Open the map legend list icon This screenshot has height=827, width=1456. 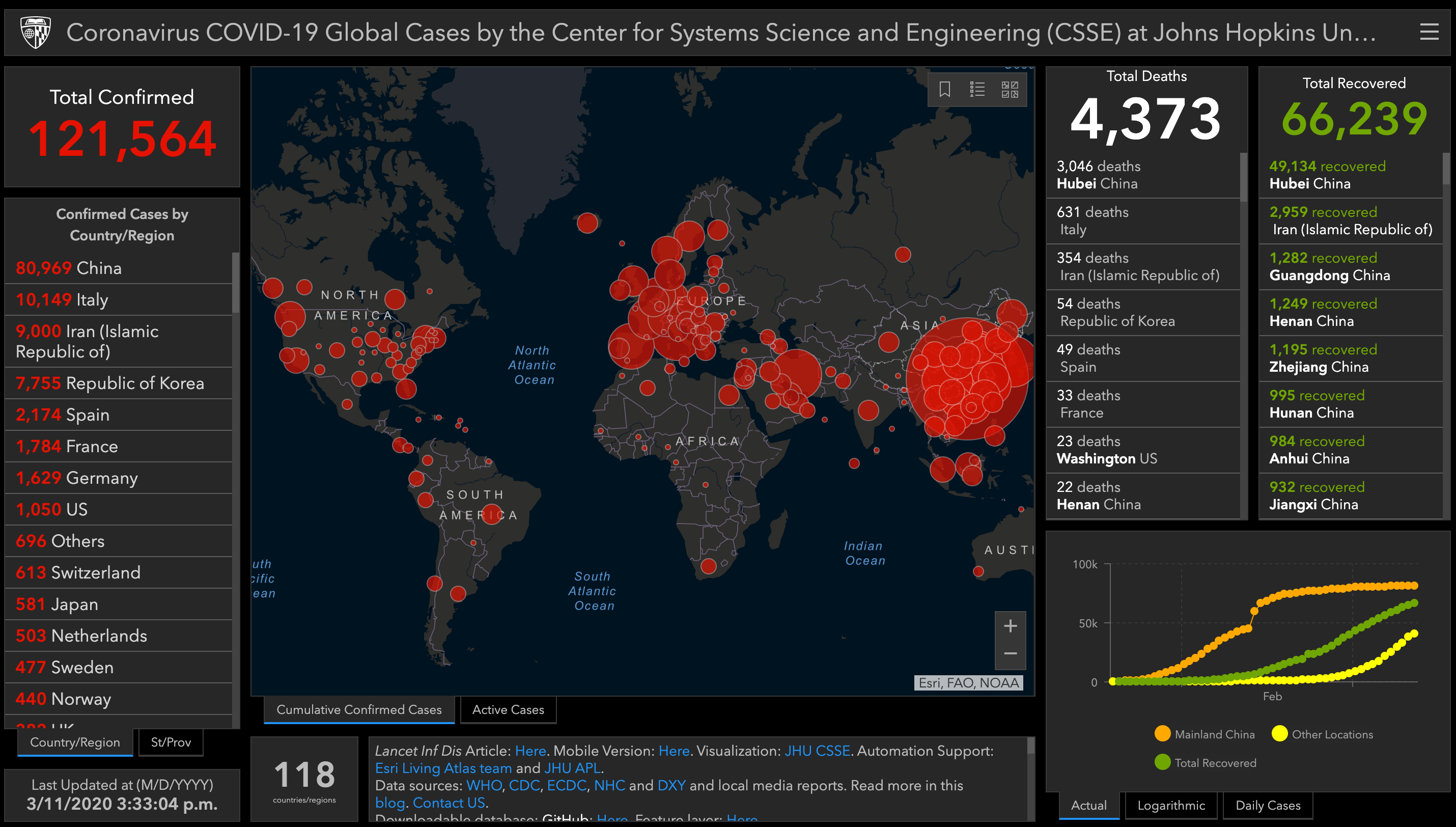[977, 89]
